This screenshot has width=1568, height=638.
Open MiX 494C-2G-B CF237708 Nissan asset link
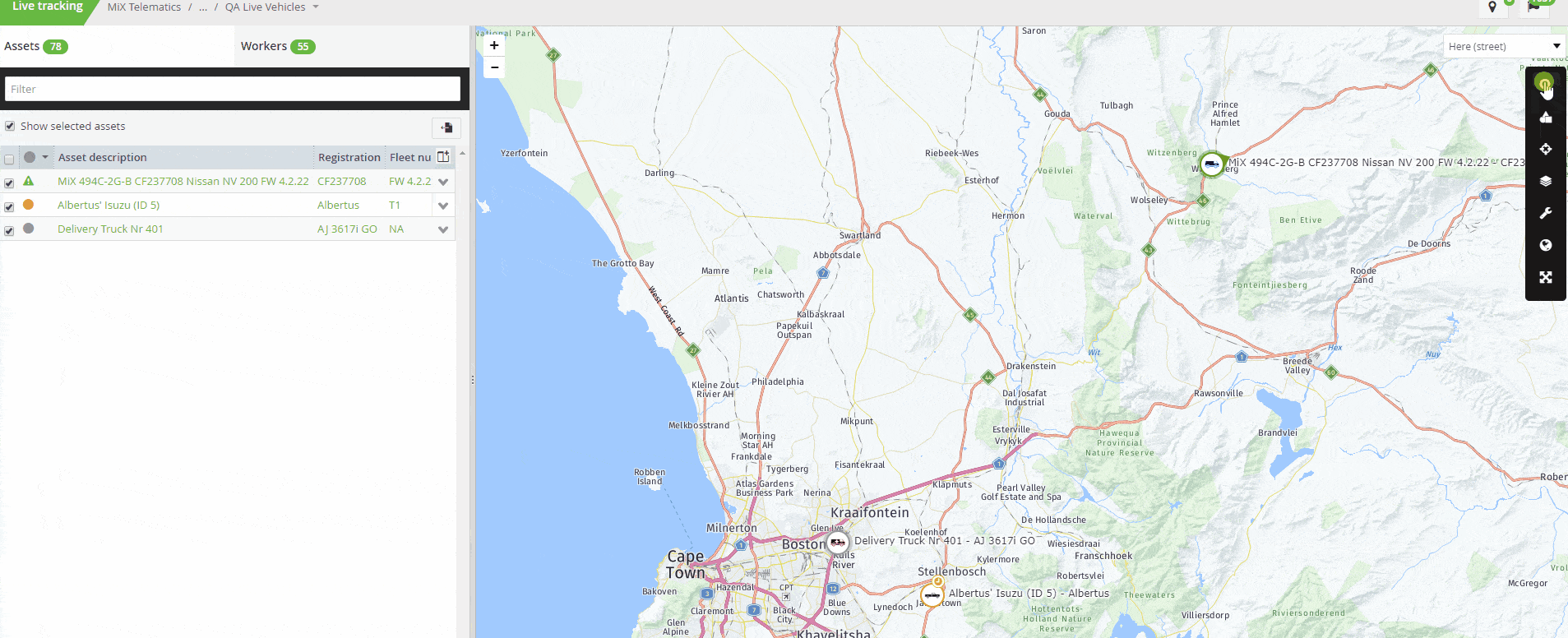pos(183,181)
